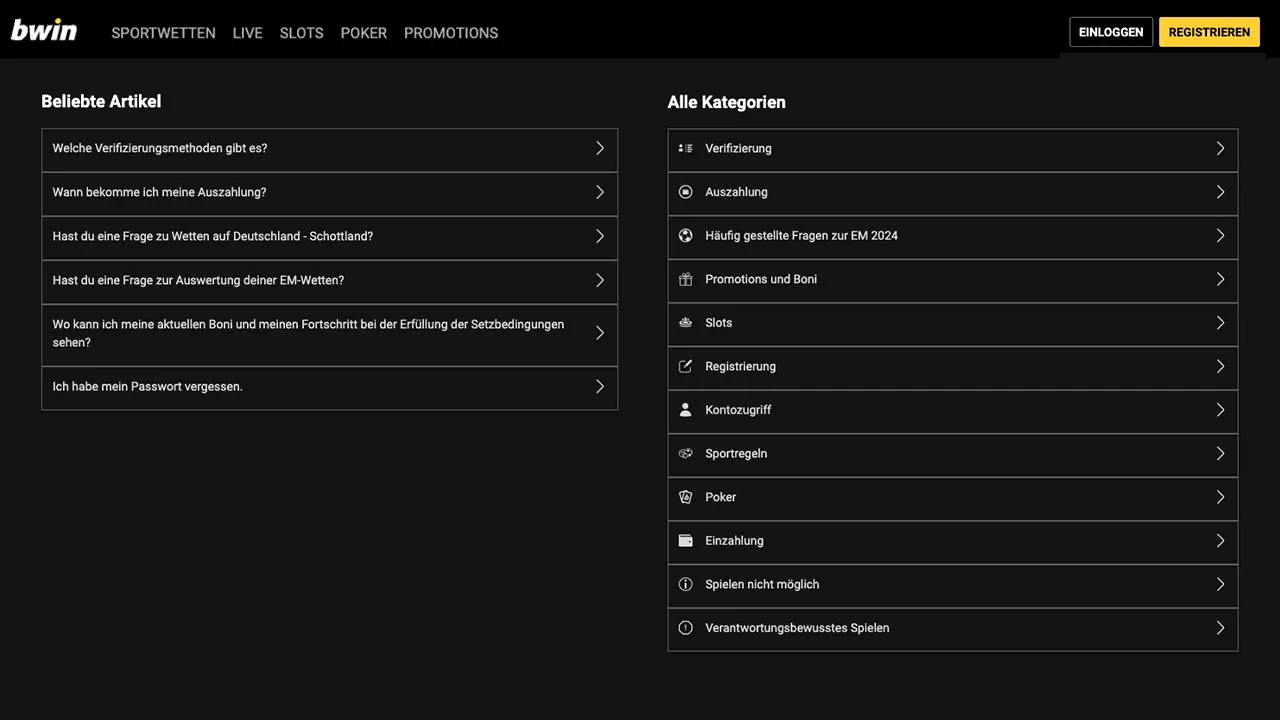Click the Registrierung pencil icon
Screen dimensions: 1280x720
point(685,366)
